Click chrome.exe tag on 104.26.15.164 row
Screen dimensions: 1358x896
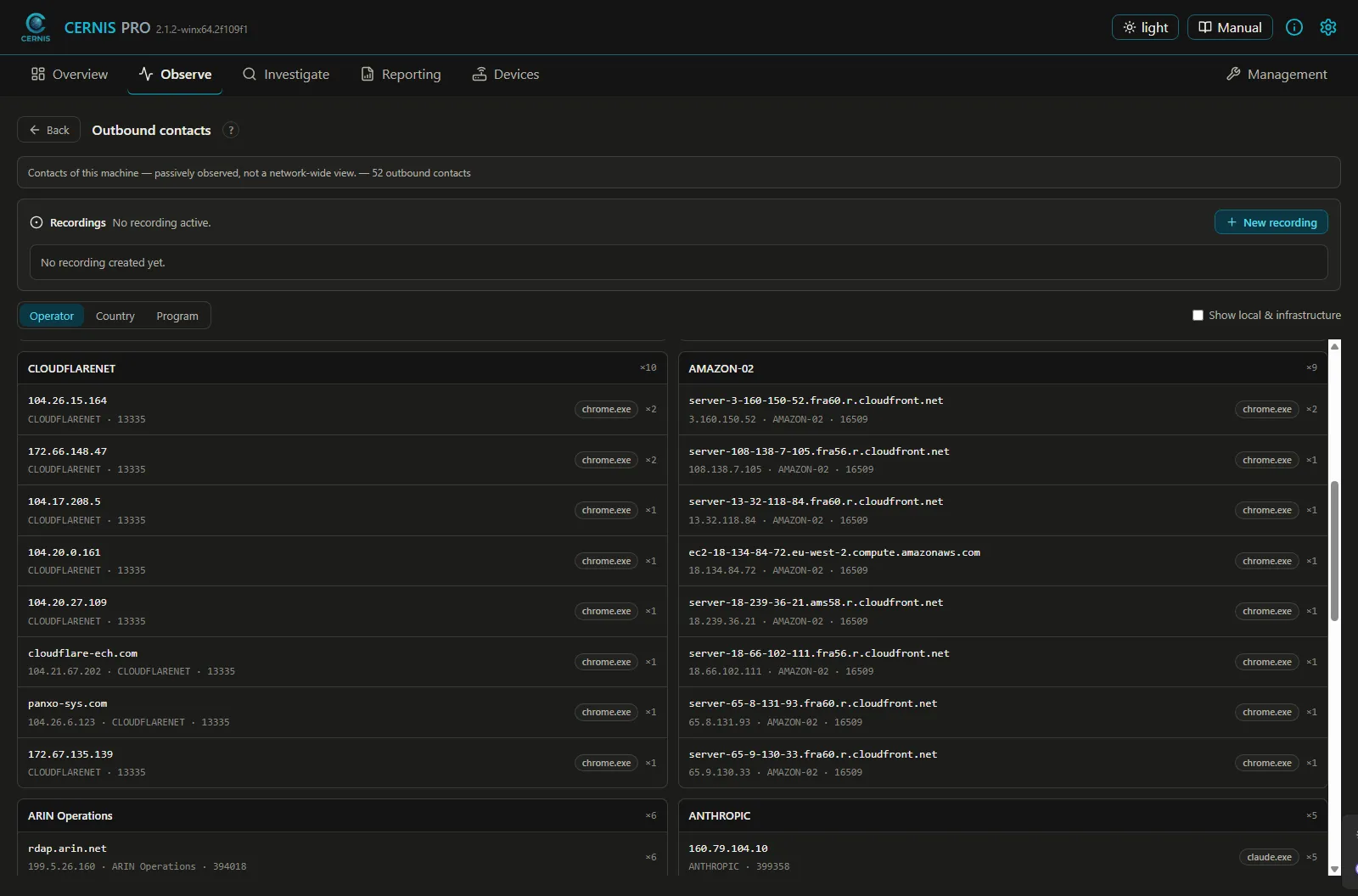[606, 409]
